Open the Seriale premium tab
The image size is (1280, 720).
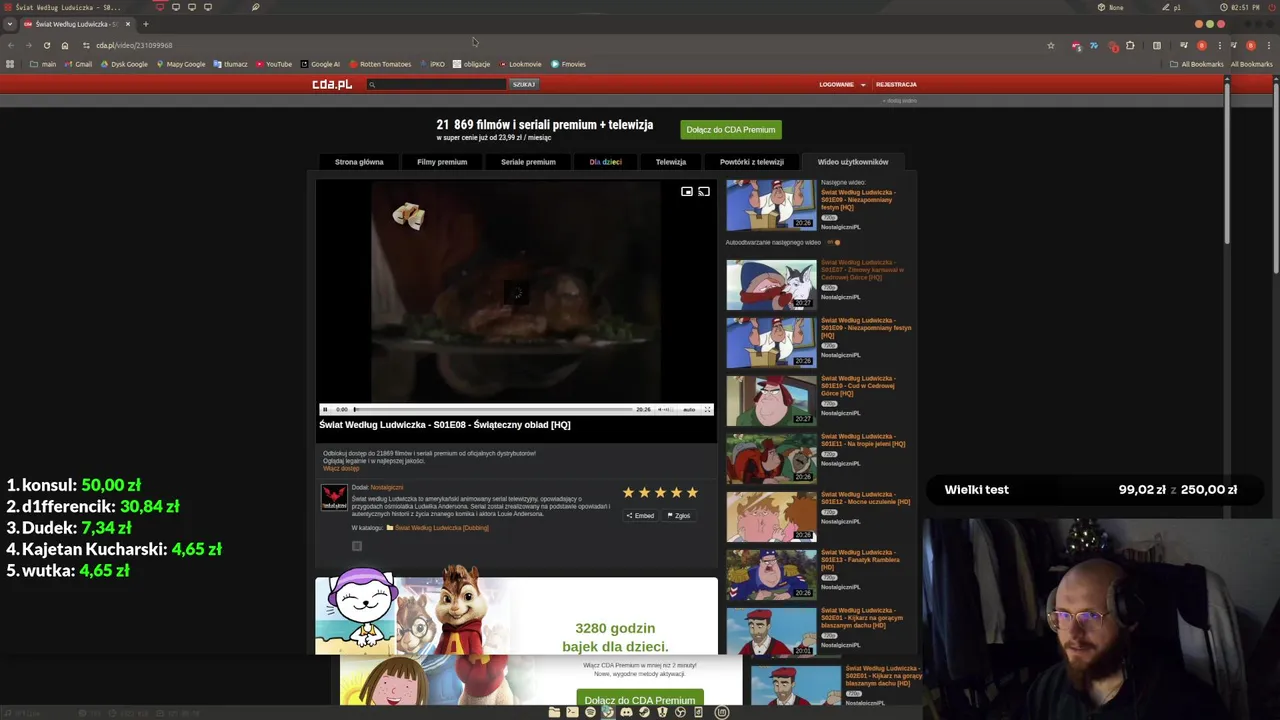point(528,162)
